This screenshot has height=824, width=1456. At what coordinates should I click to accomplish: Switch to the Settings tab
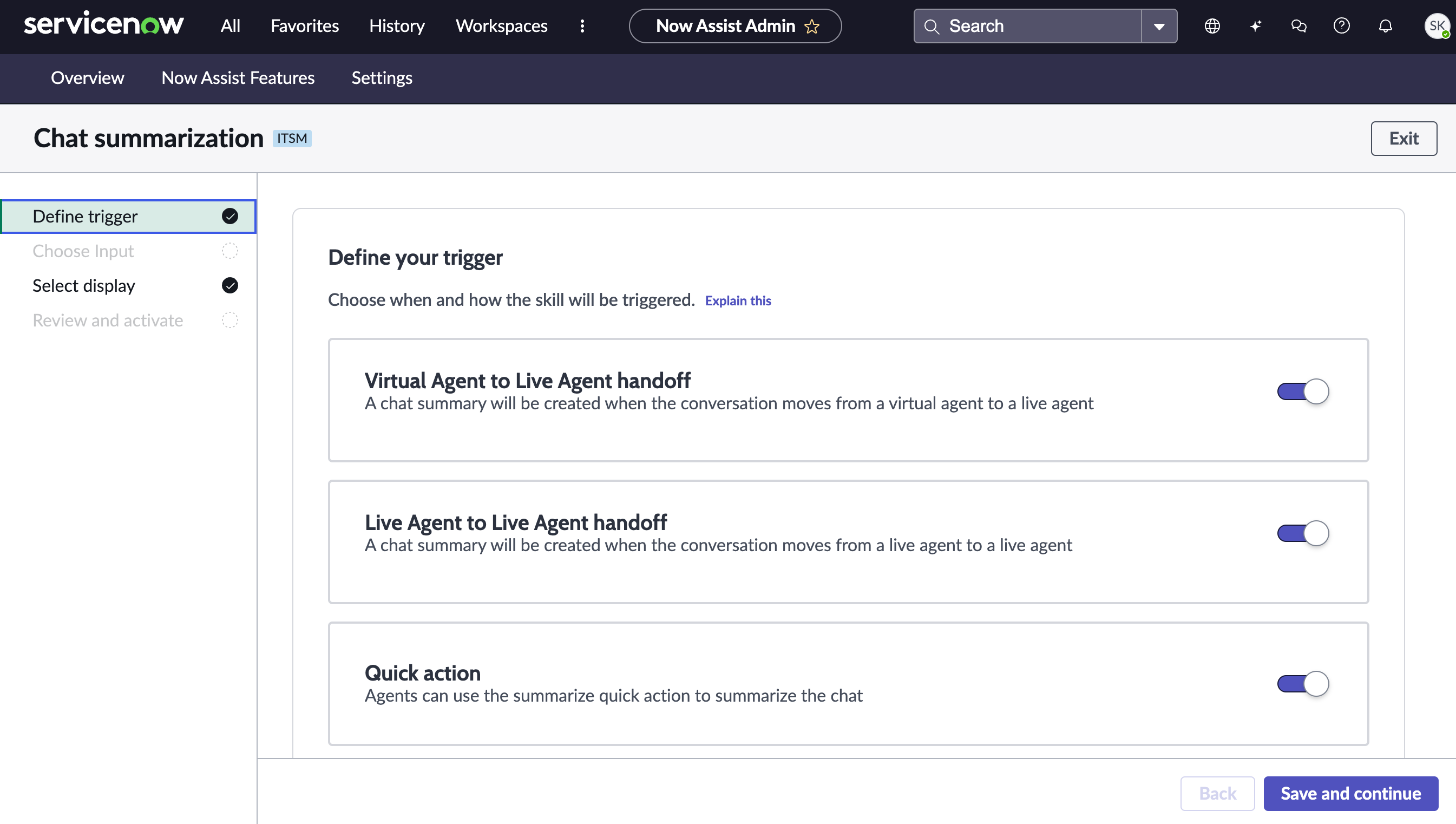[382, 77]
